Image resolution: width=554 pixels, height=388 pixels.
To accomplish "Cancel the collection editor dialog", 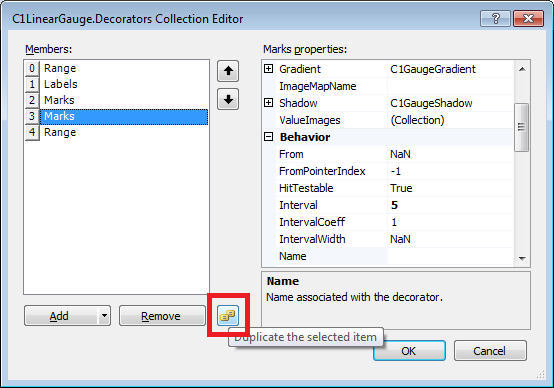I will 490,351.
